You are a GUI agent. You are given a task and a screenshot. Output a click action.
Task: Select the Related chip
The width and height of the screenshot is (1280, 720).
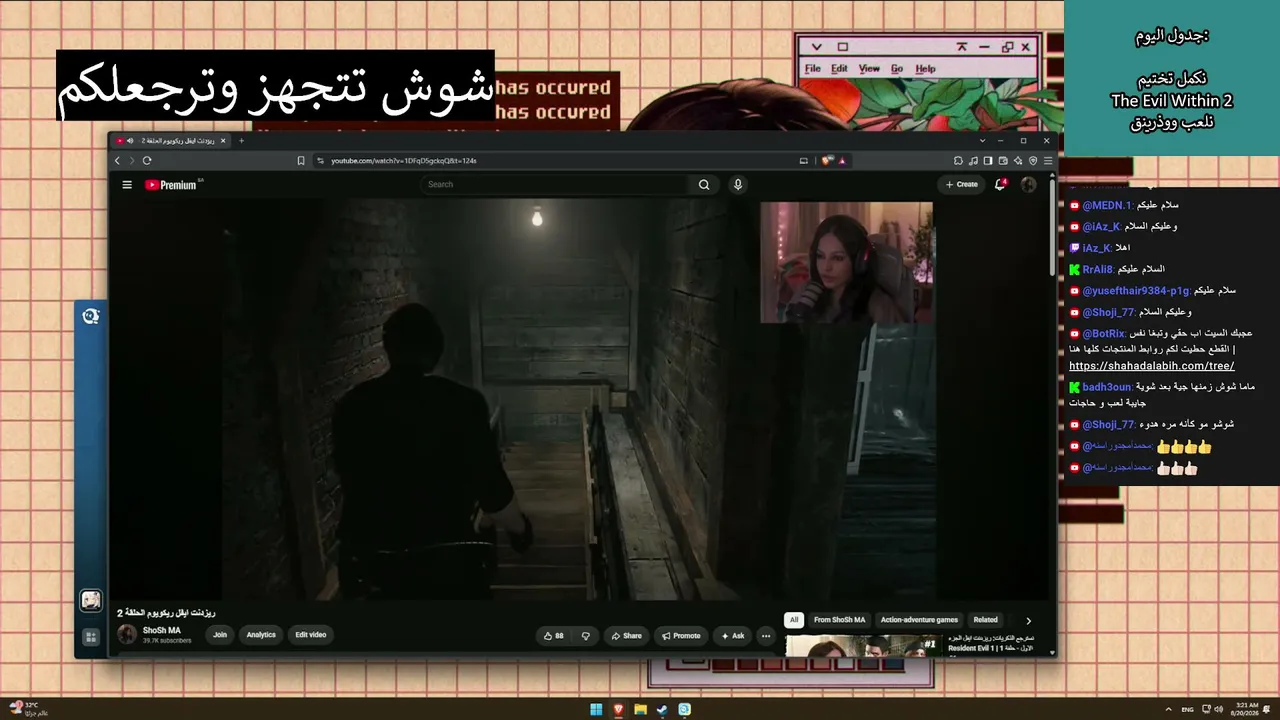pos(986,620)
